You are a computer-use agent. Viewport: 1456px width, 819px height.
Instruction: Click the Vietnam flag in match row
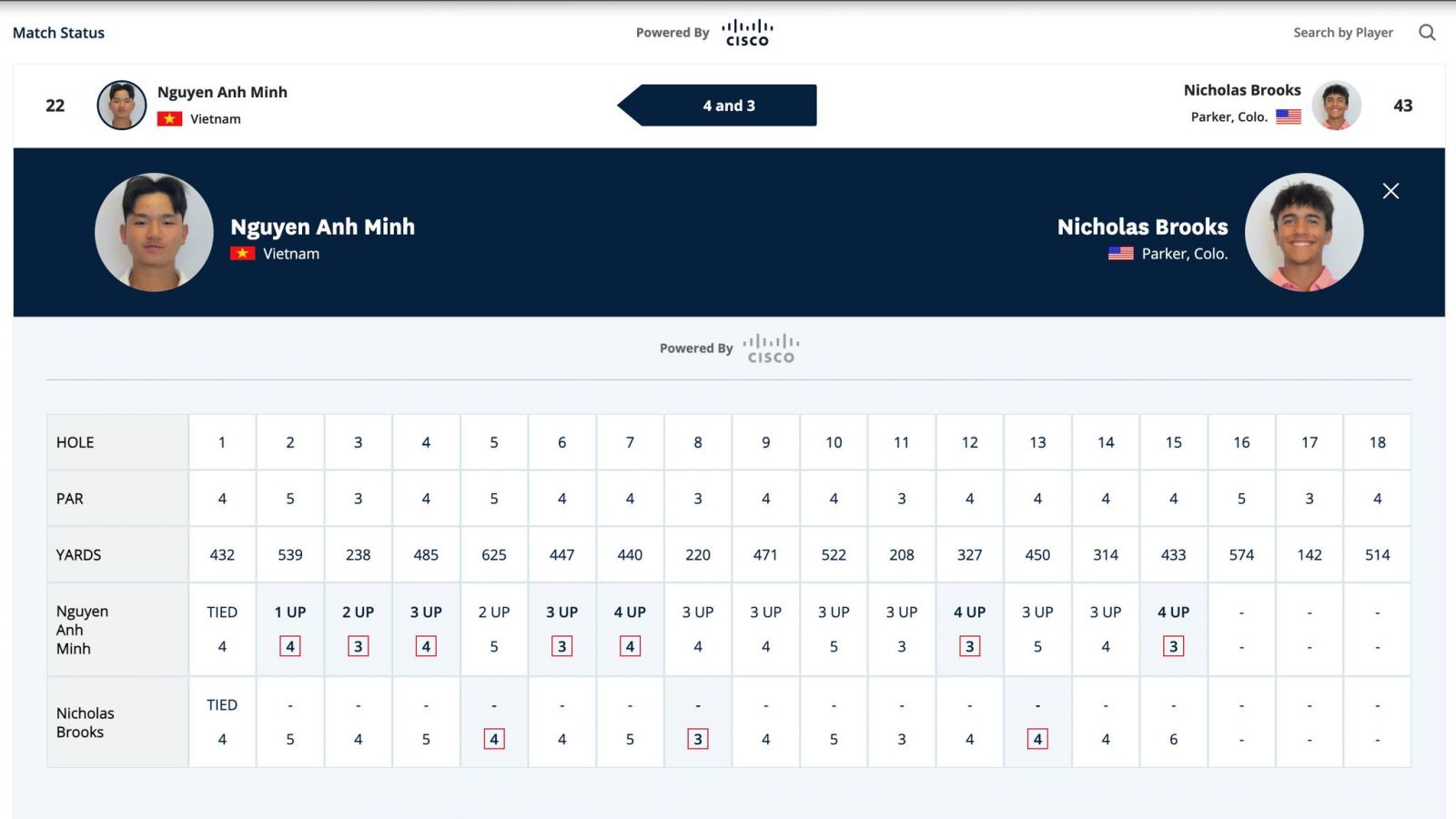(x=169, y=119)
